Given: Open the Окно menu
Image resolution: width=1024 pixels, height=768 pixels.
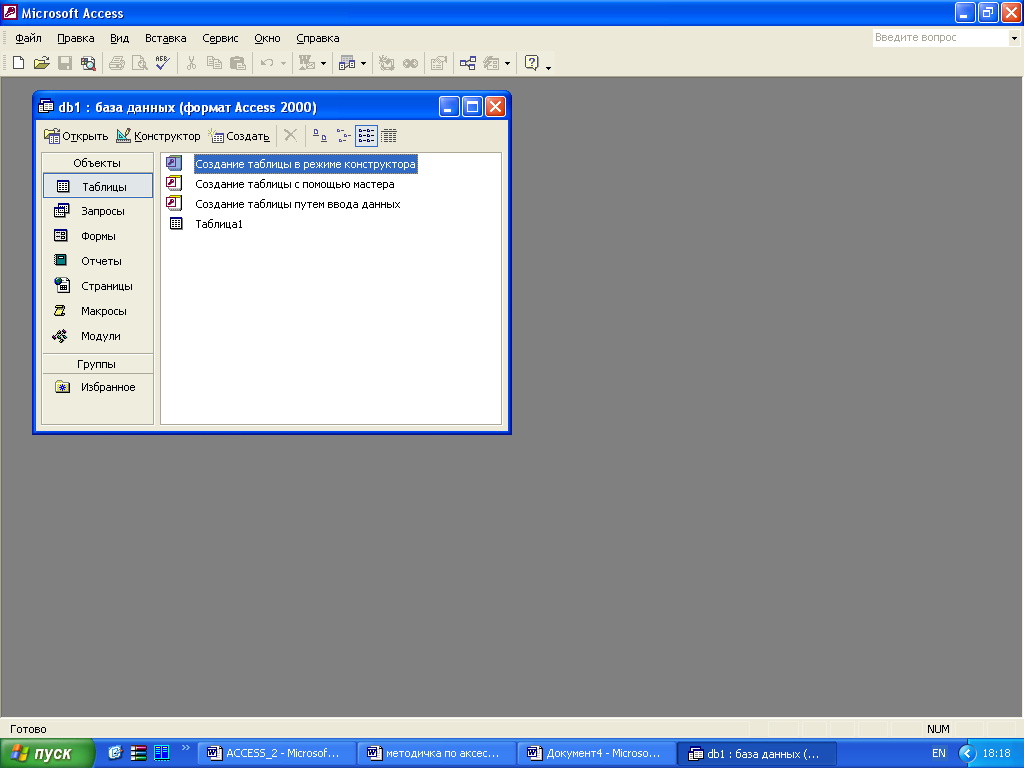Looking at the screenshot, I should [x=267, y=38].
